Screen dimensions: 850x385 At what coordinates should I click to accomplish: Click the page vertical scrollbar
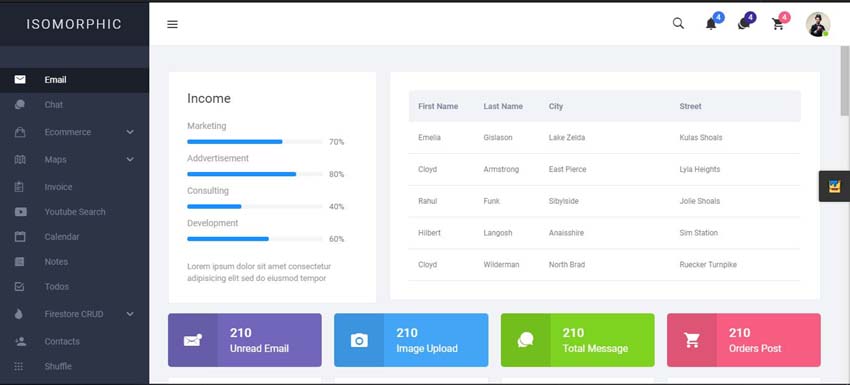point(845,80)
